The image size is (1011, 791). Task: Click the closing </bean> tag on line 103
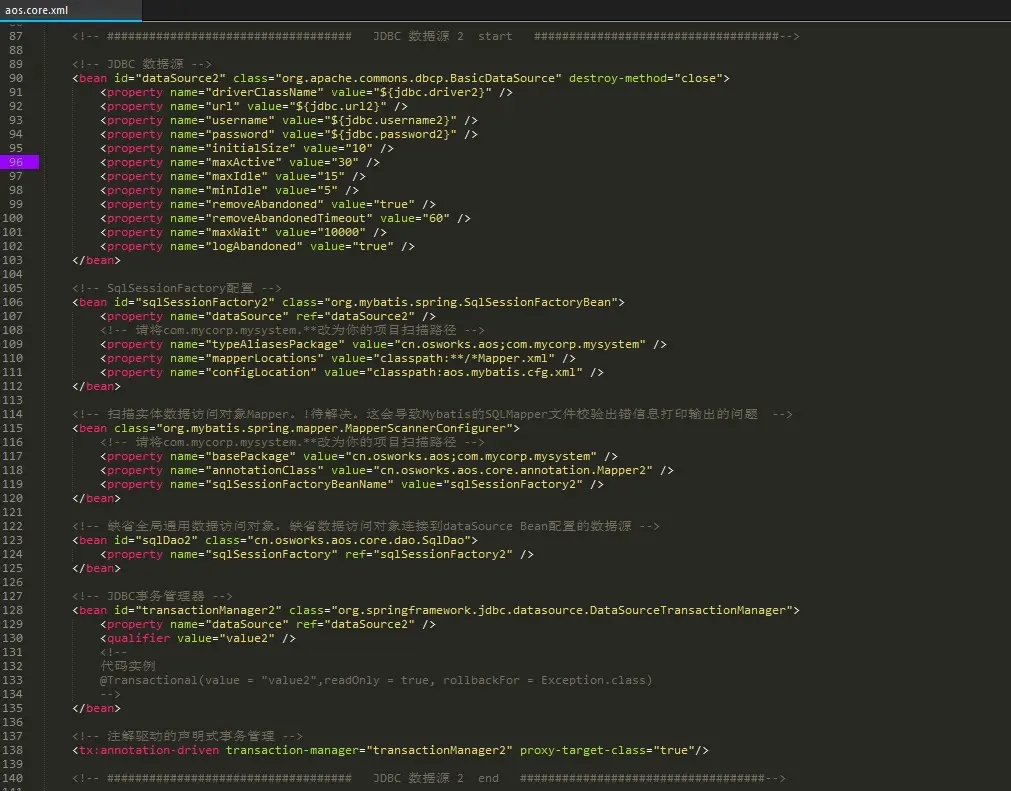(x=96, y=260)
